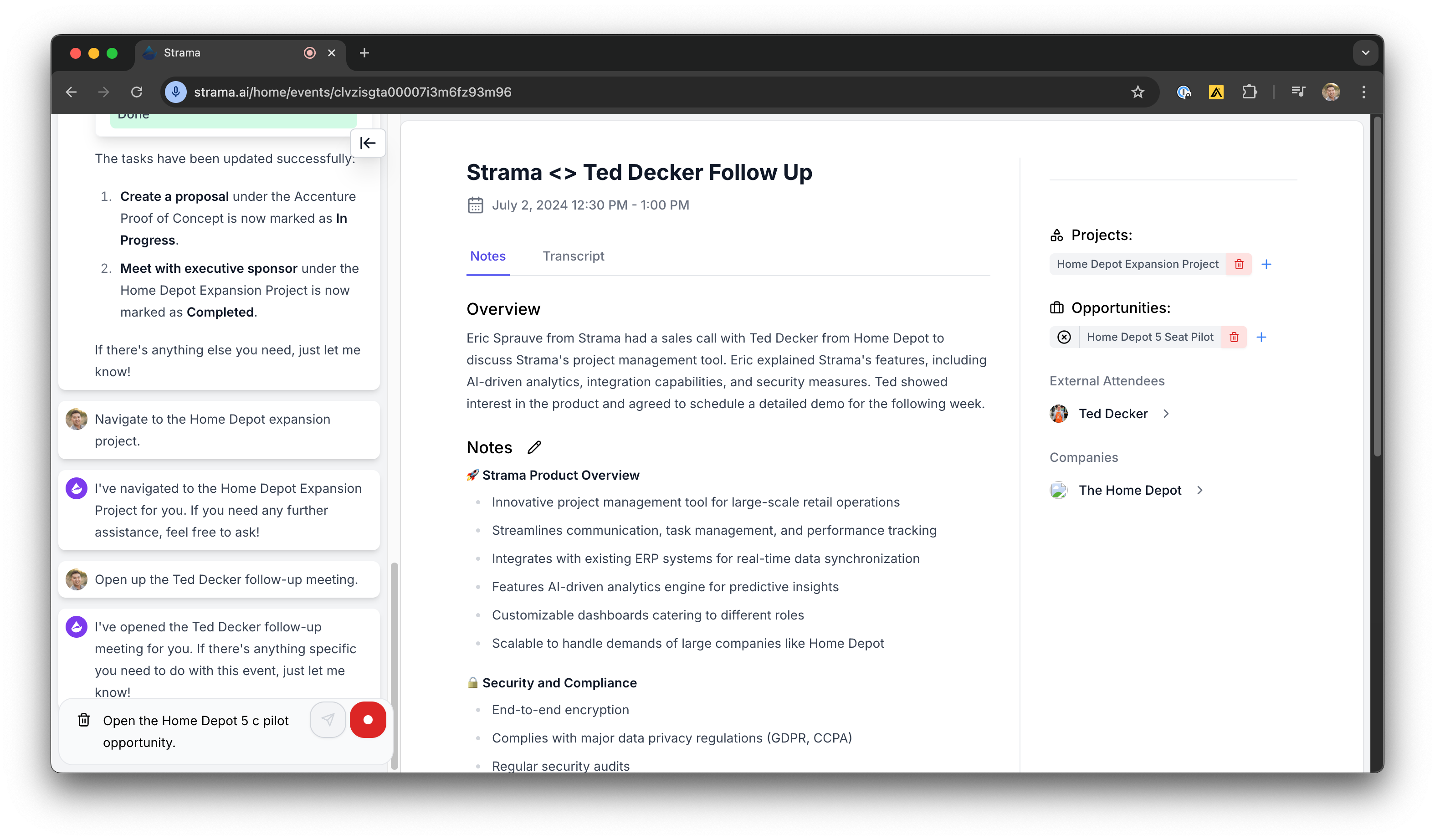Click the microphone icon in address bar
The width and height of the screenshot is (1435, 840).
click(x=176, y=92)
